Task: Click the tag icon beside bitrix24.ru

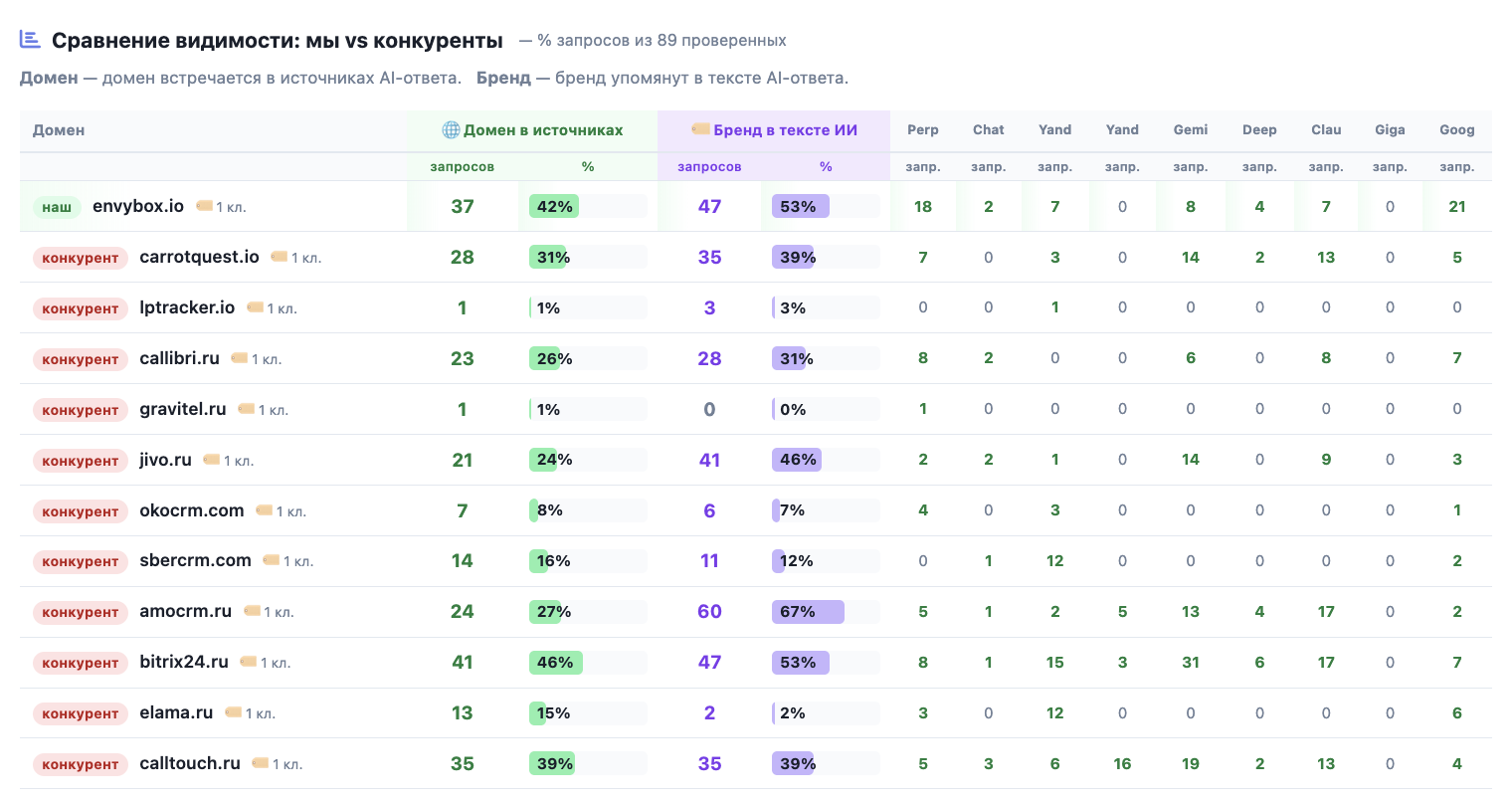Action: pos(249,662)
